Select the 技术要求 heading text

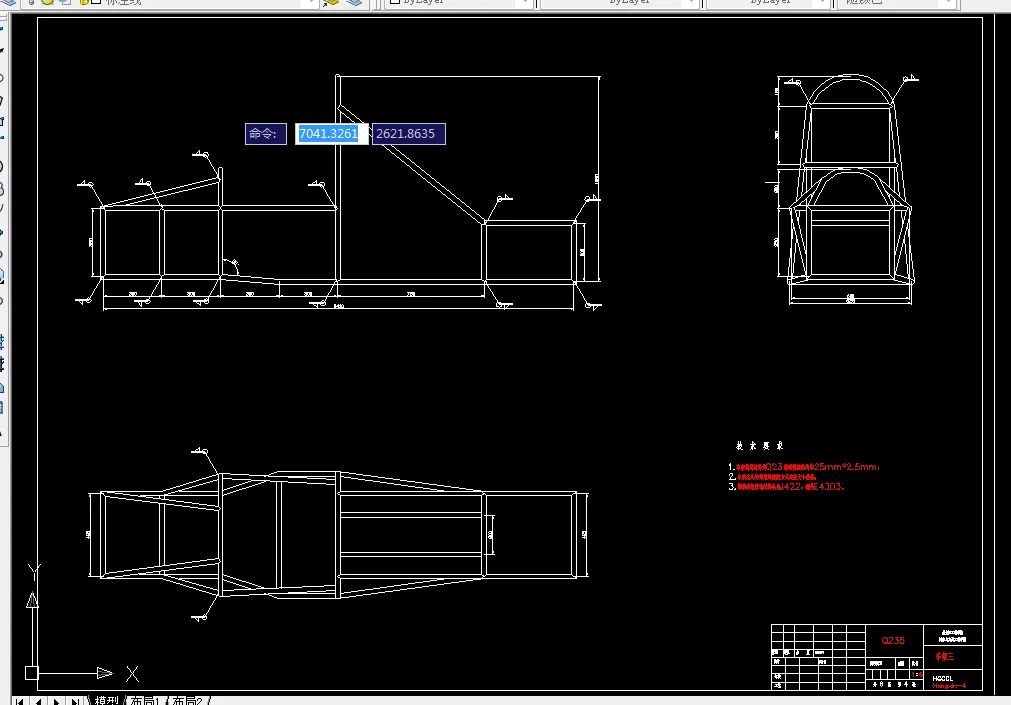tap(760, 446)
